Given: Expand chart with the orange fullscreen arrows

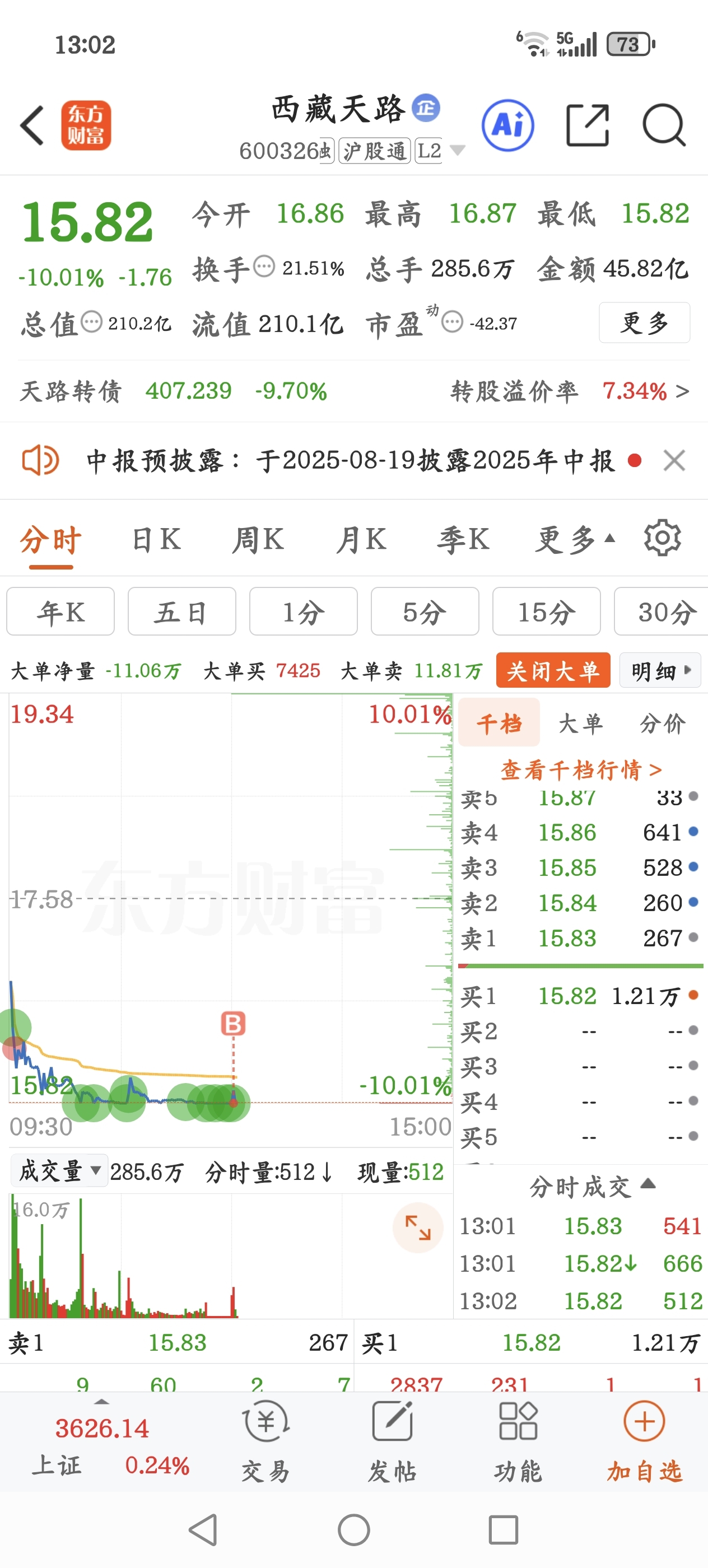Looking at the screenshot, I should pos(418,1227).
